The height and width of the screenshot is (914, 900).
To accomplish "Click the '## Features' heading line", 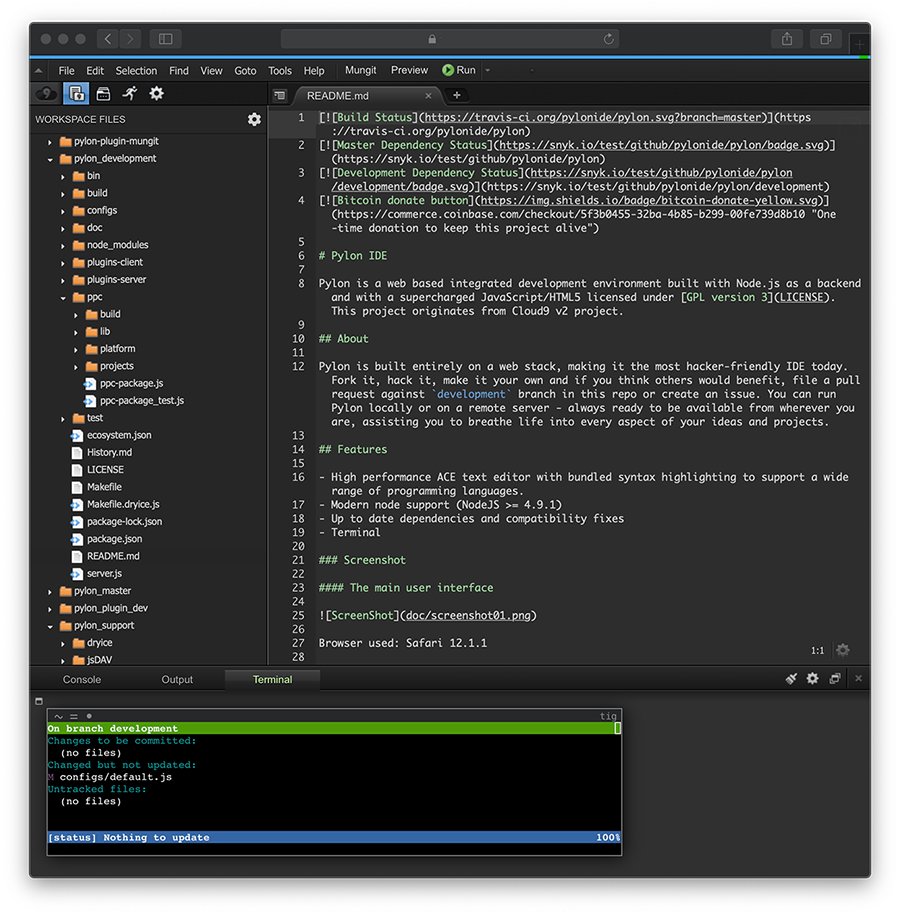I will coord(353,449).
